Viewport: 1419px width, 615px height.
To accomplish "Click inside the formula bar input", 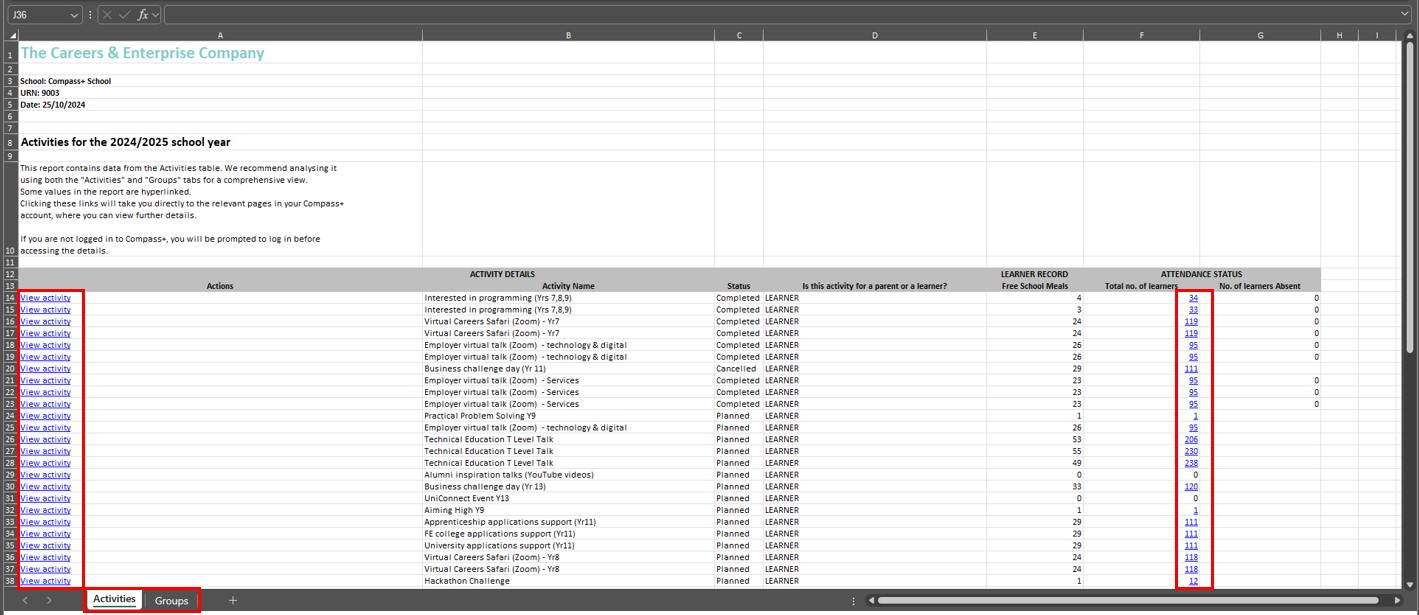I will pyautogui.click(x=780, y=15).
